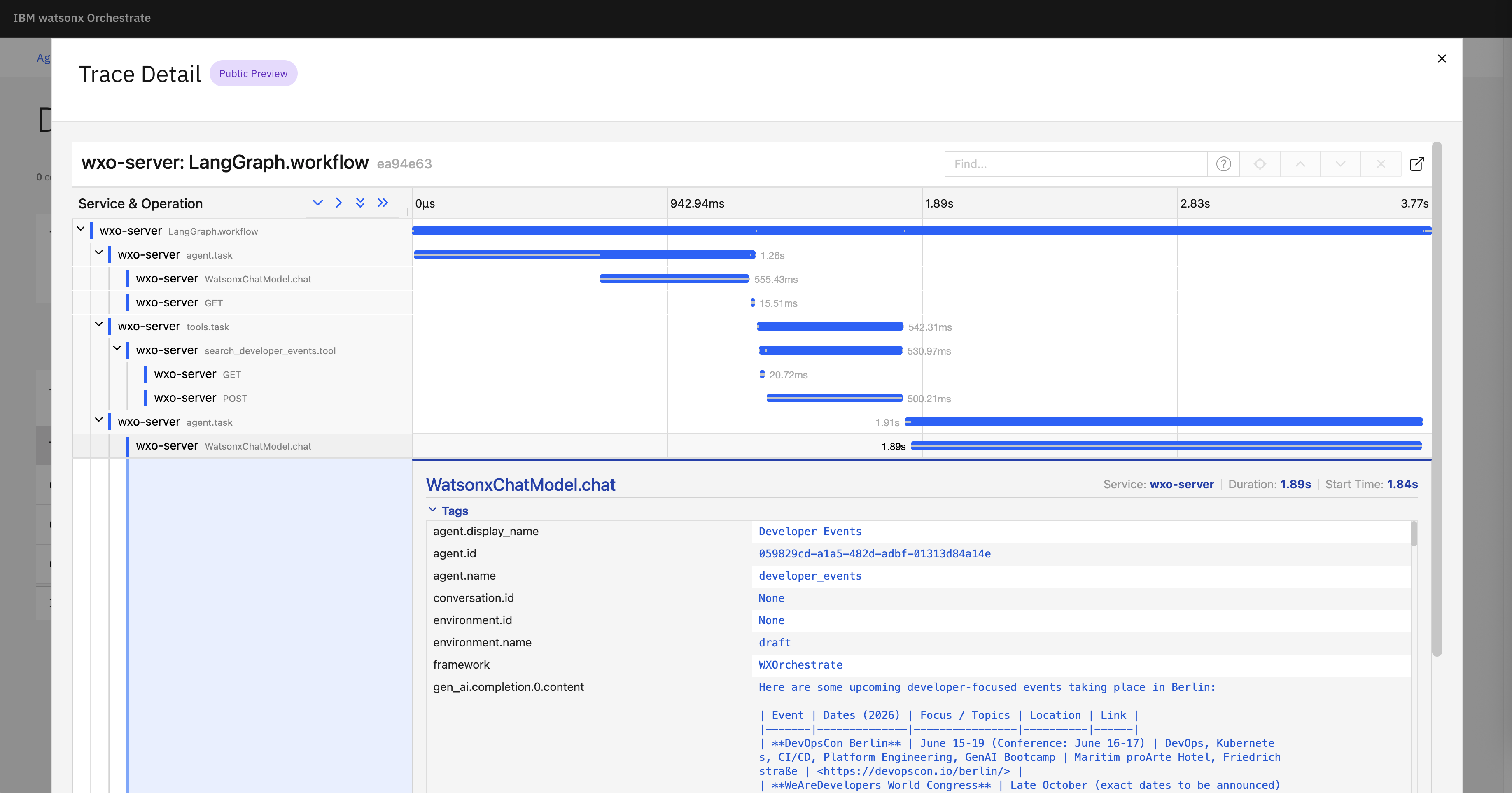This screenshot has height=793, width=1512.
Task: Click the LangGraph.workflow timeline bar
Action: (922, 231)
